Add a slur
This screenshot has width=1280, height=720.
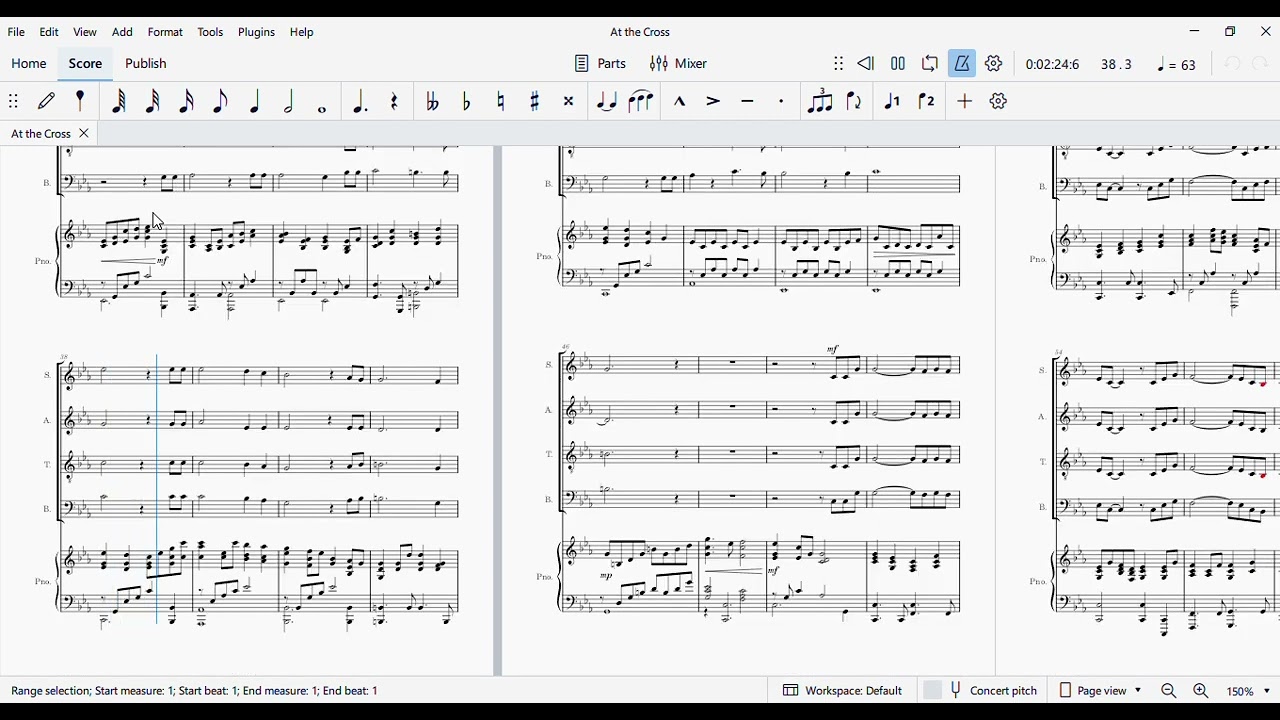click(x=641, y=101)
